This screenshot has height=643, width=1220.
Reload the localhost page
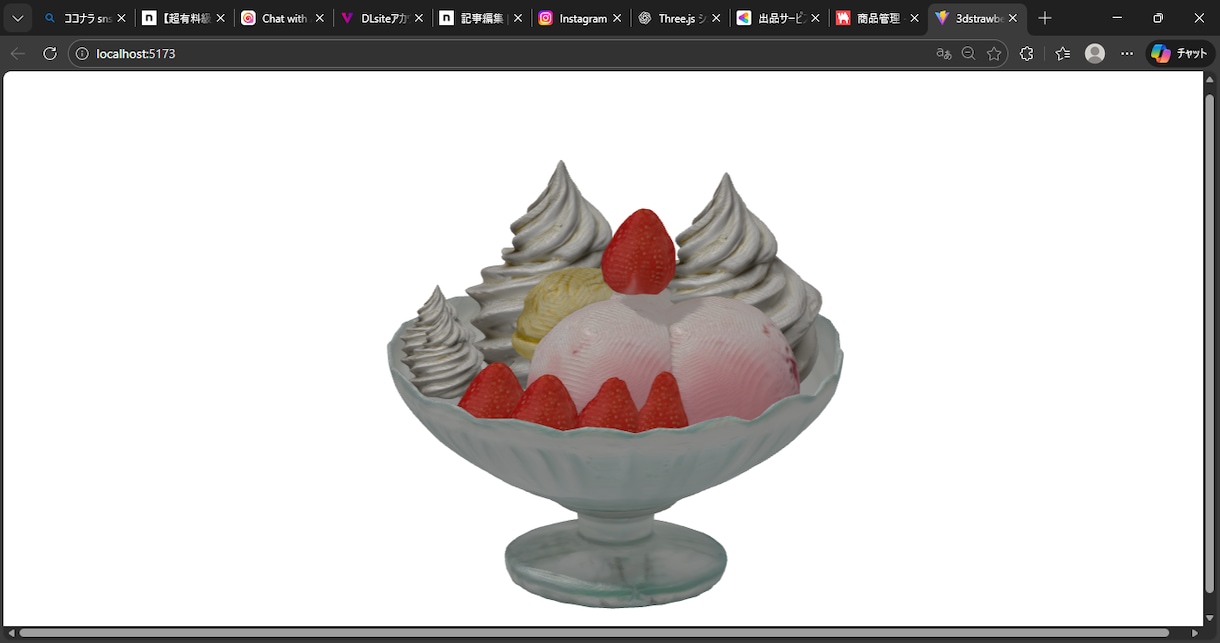[50, 54]
